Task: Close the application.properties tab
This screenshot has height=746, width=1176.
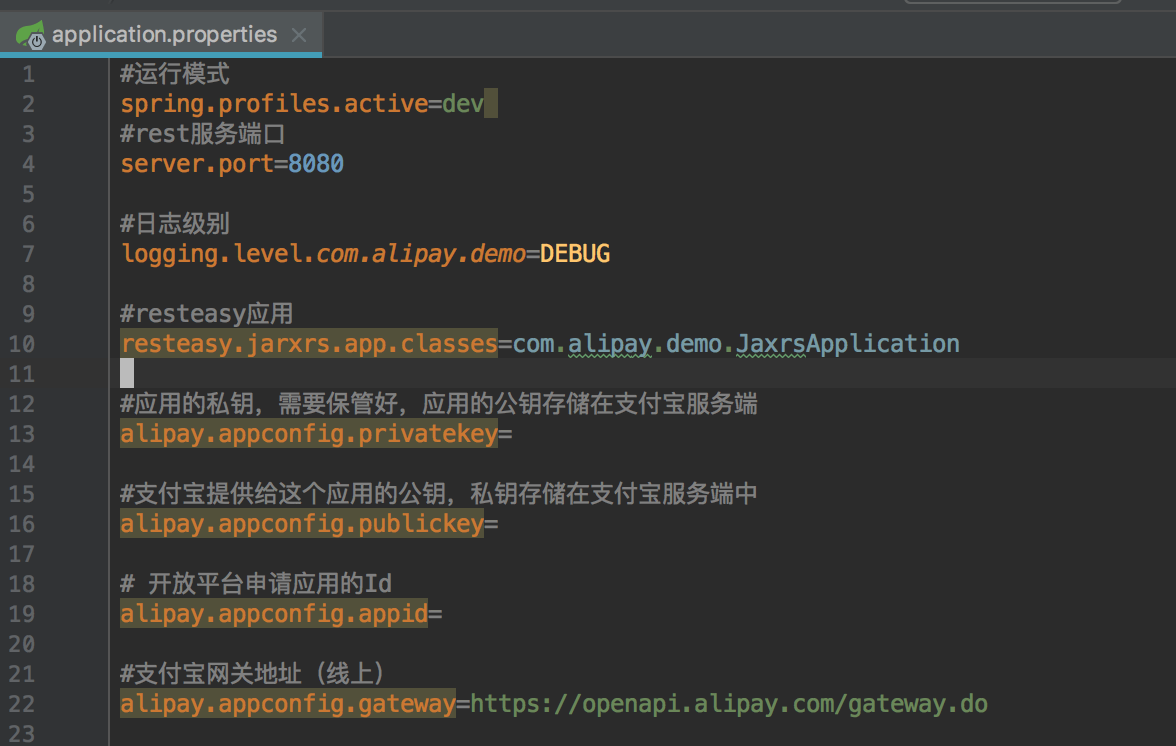Action: tap(299, 34)
